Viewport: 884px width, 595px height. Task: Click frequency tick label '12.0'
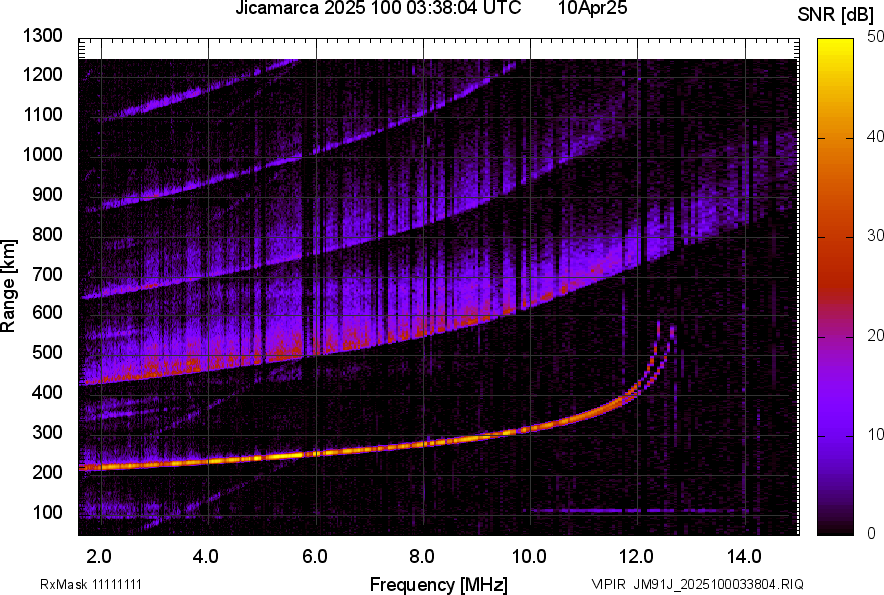(637, 557)
